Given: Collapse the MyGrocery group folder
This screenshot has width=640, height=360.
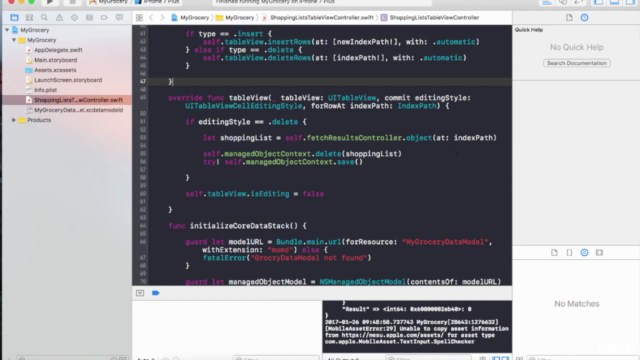Looking at the screenshot, I should click(14, 40).
